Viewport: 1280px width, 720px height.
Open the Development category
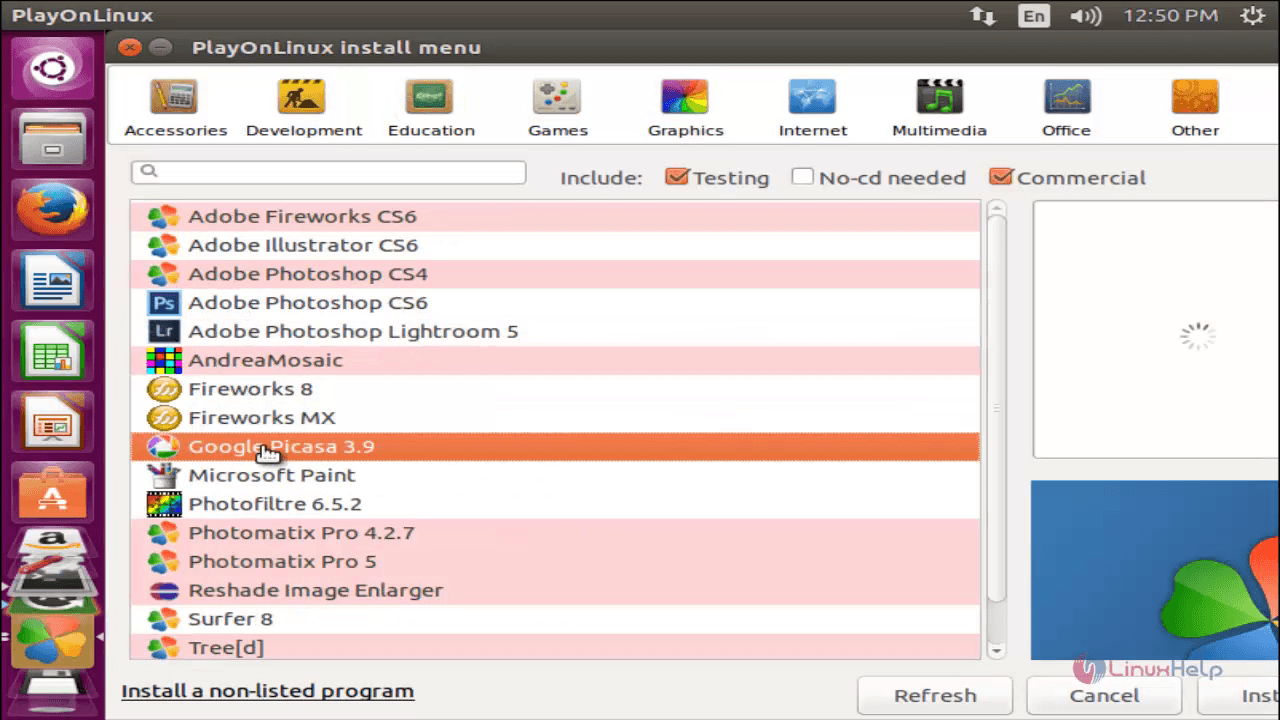point(303,108)
